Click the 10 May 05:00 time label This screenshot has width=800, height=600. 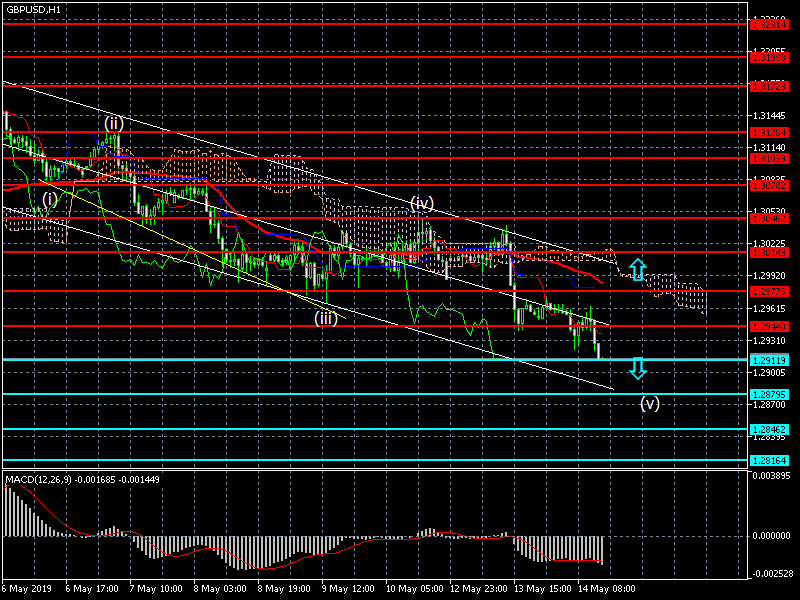[x=415, y=589]
